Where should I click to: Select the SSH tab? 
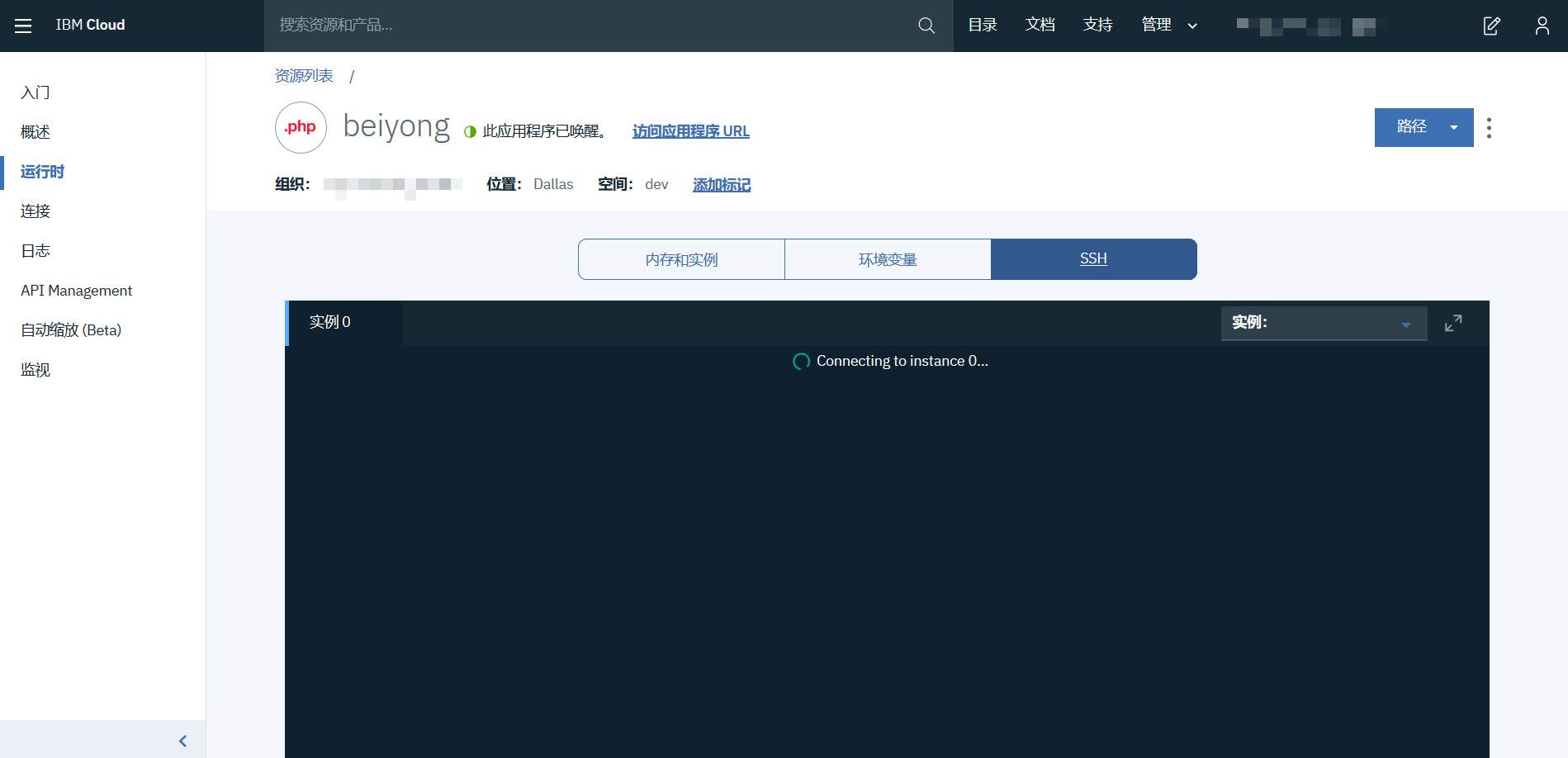1094,259
